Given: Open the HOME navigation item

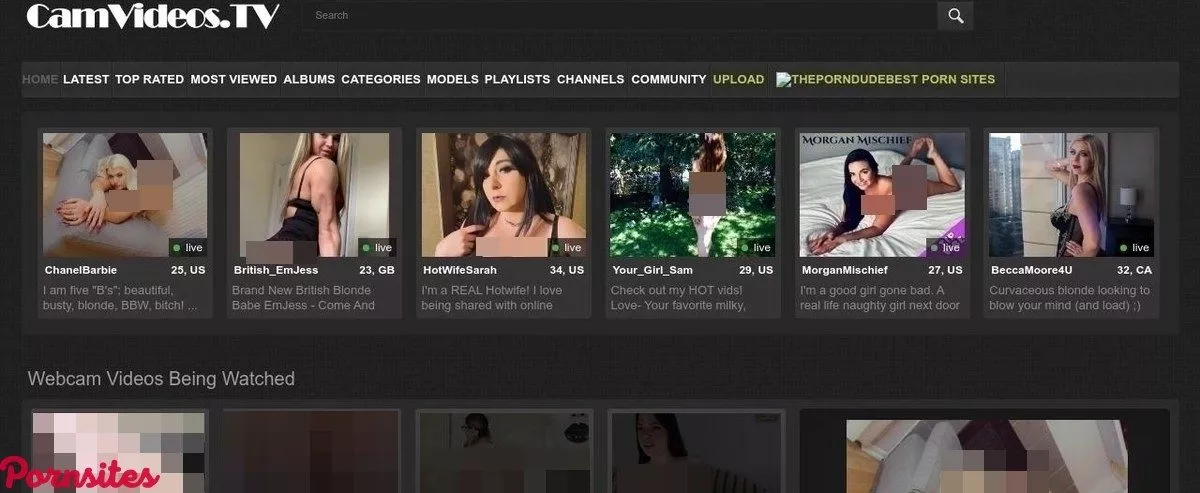Looking at the screenshot, I should [40, 79].
